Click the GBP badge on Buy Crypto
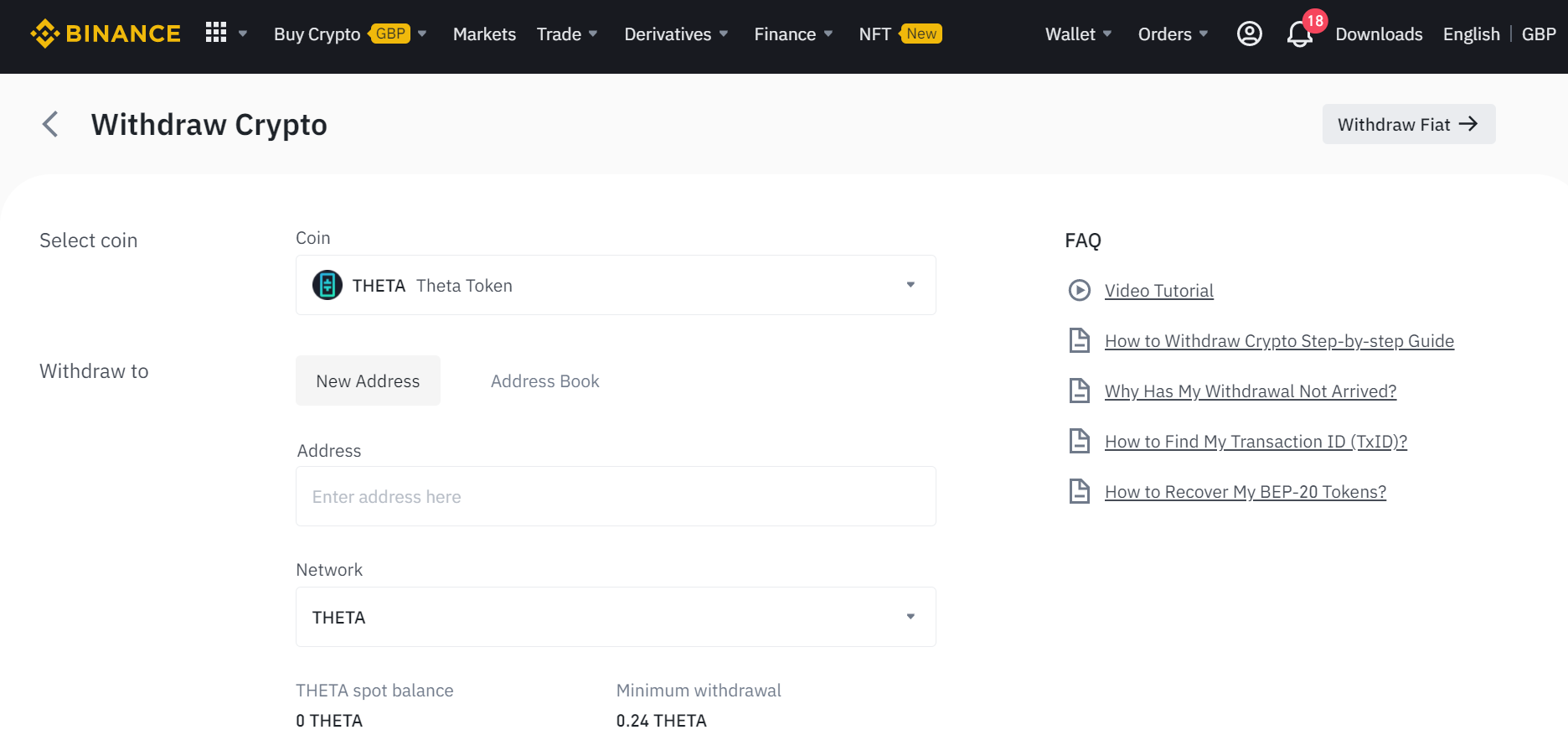 point(389,34)
